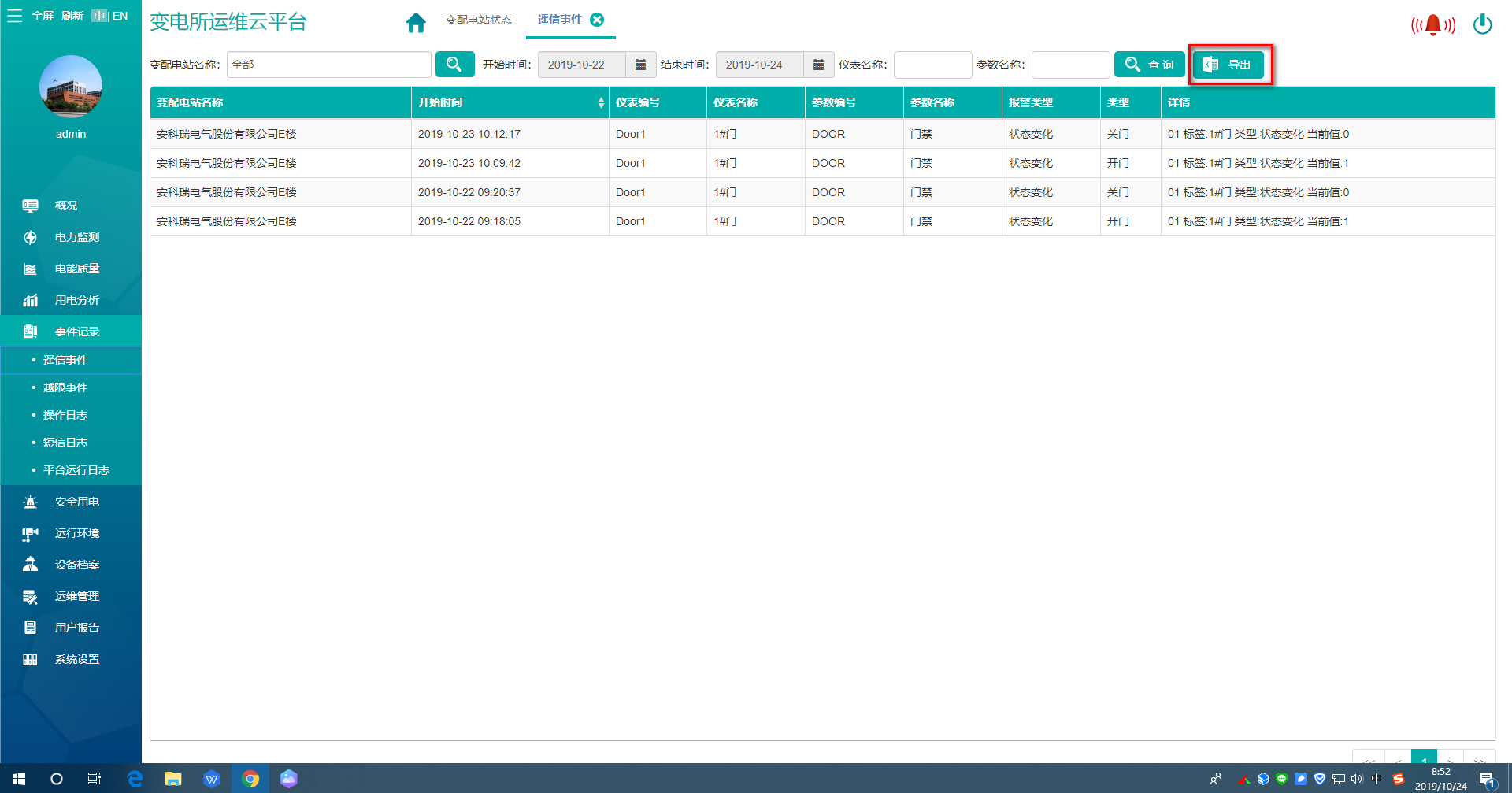
Task: Click the magnifier button beside the station name
Action: coord(454,65)
